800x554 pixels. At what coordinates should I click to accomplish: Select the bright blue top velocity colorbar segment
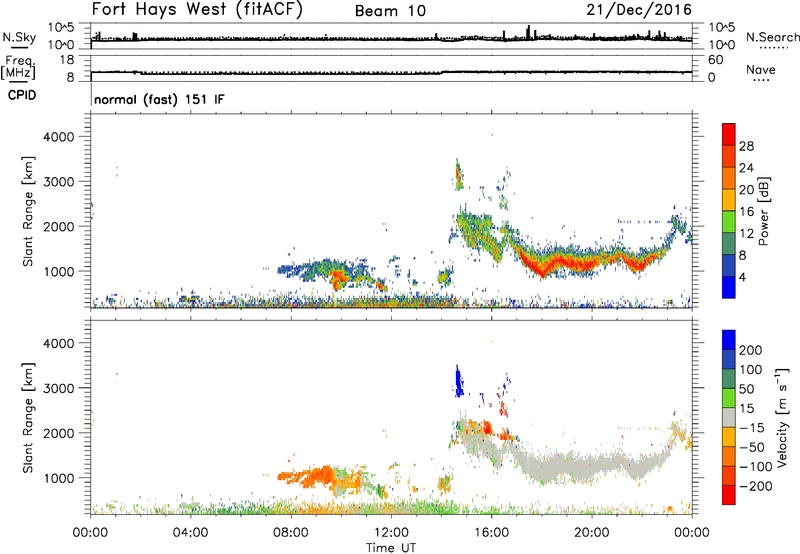pyautogui.click(x=729, y=340)
